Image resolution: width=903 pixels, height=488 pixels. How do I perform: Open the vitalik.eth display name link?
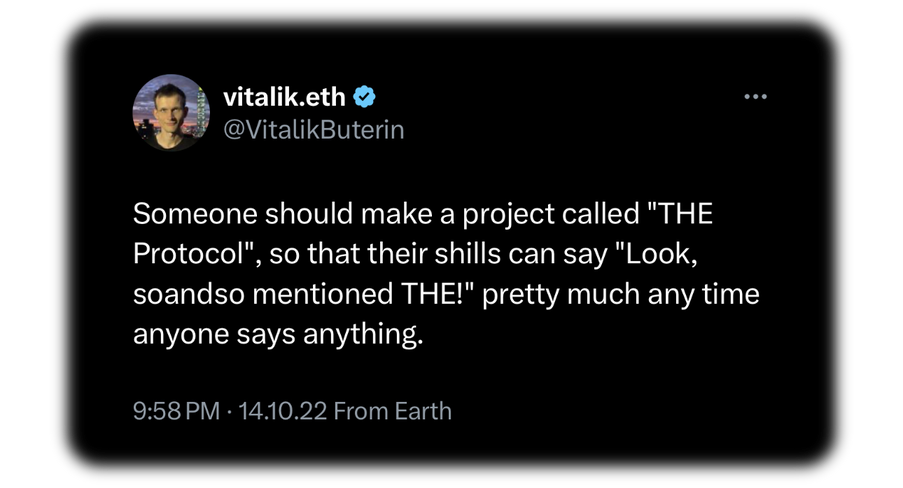point(283,97)
